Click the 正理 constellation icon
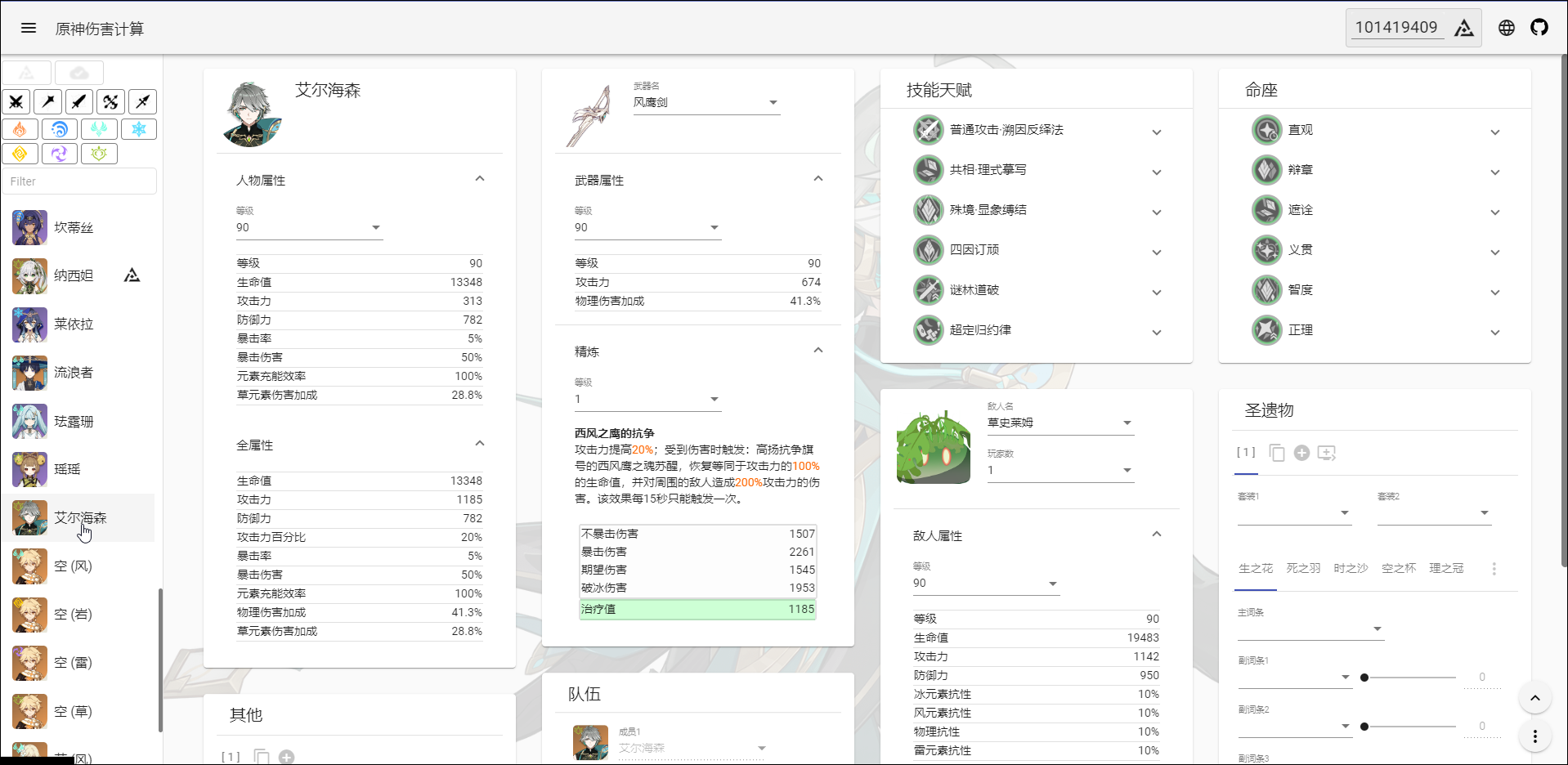 [1267, 330]
